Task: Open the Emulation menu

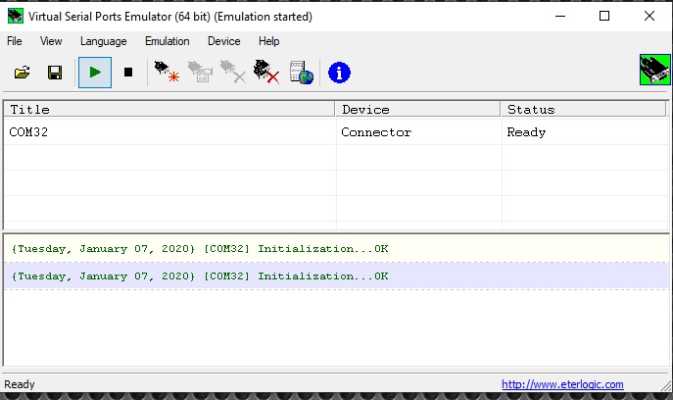Action: coord(167,41)
